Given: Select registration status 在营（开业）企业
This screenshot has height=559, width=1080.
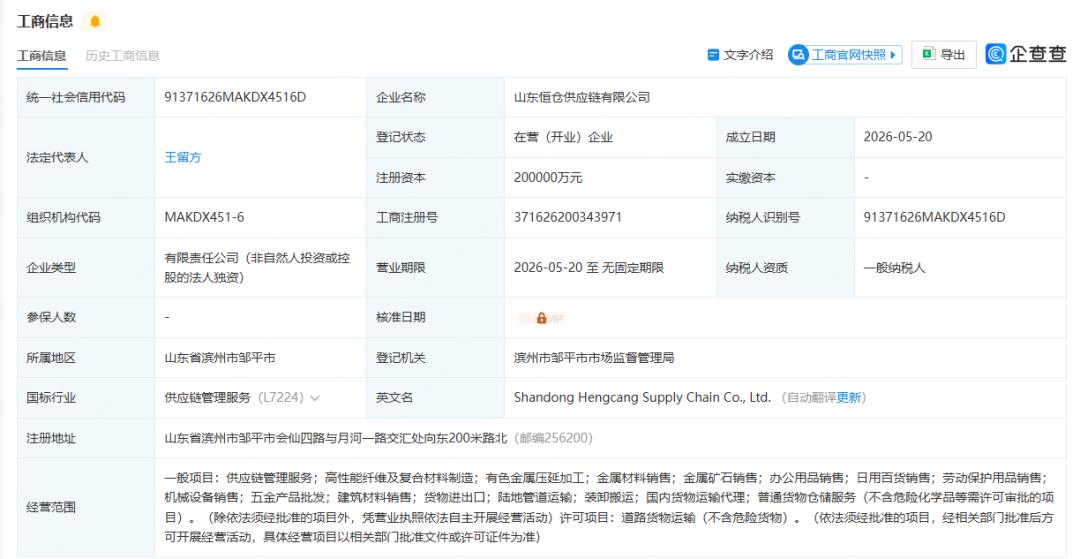Looking at the screenshot, I should point(563,137).
